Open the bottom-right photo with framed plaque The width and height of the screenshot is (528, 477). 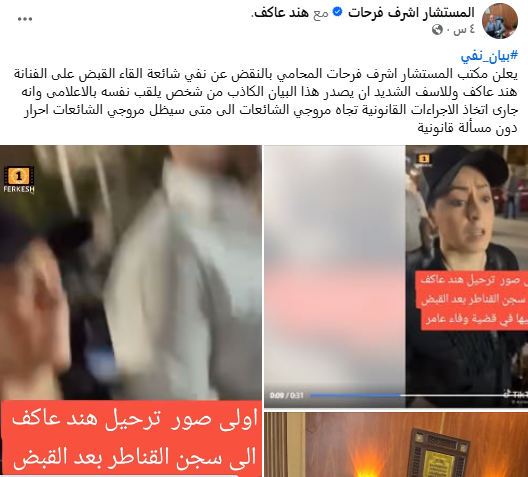(x=396, y=444)
